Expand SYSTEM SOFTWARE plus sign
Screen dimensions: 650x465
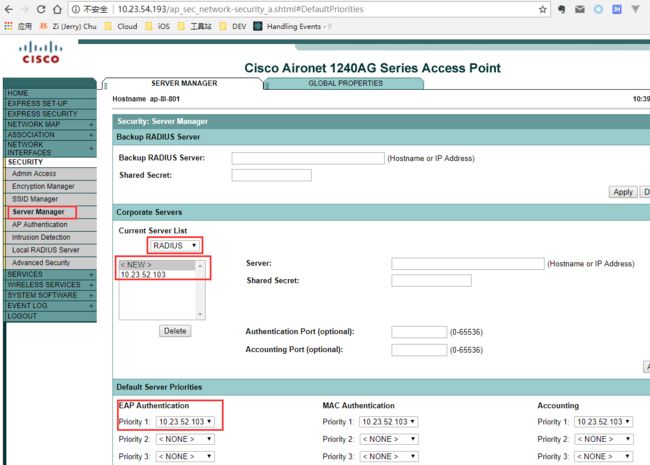point(91,295)
